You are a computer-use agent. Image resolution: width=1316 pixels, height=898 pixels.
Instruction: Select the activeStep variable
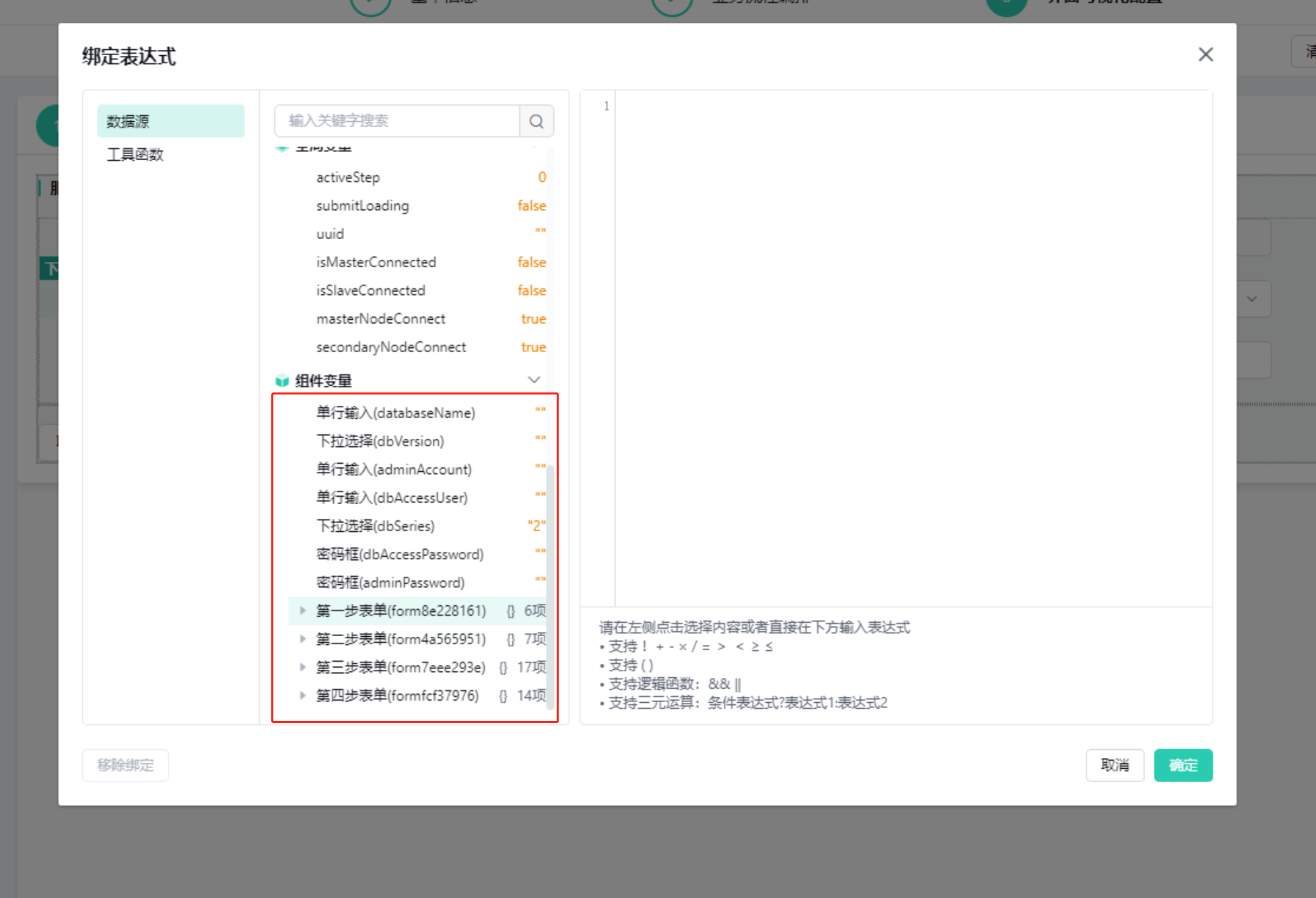tap(348, 178)
